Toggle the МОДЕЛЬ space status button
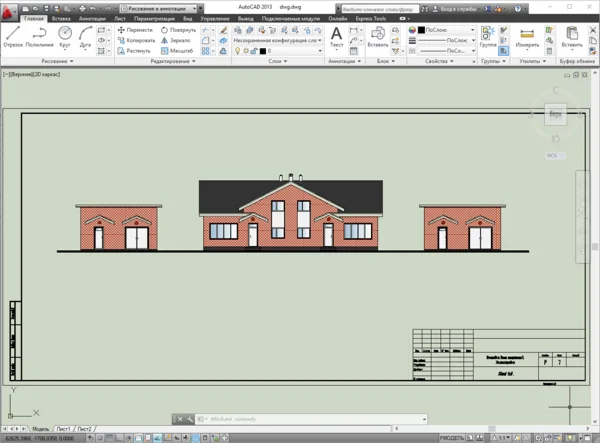The width and height of the screenshot is (600, 443). [451, 437]
